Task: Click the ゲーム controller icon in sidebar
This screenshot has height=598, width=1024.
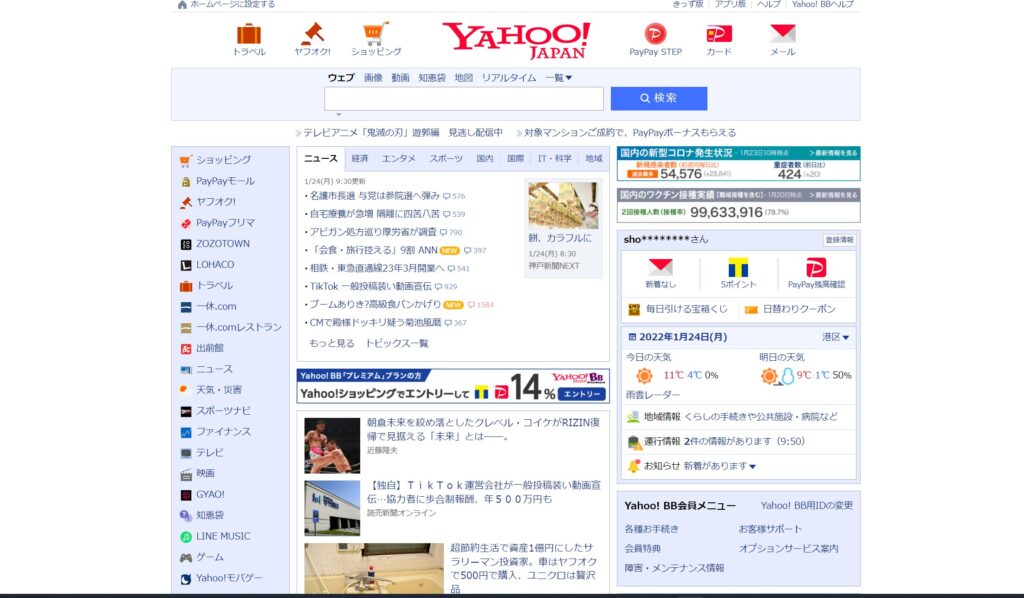Action: pos(185,558)
